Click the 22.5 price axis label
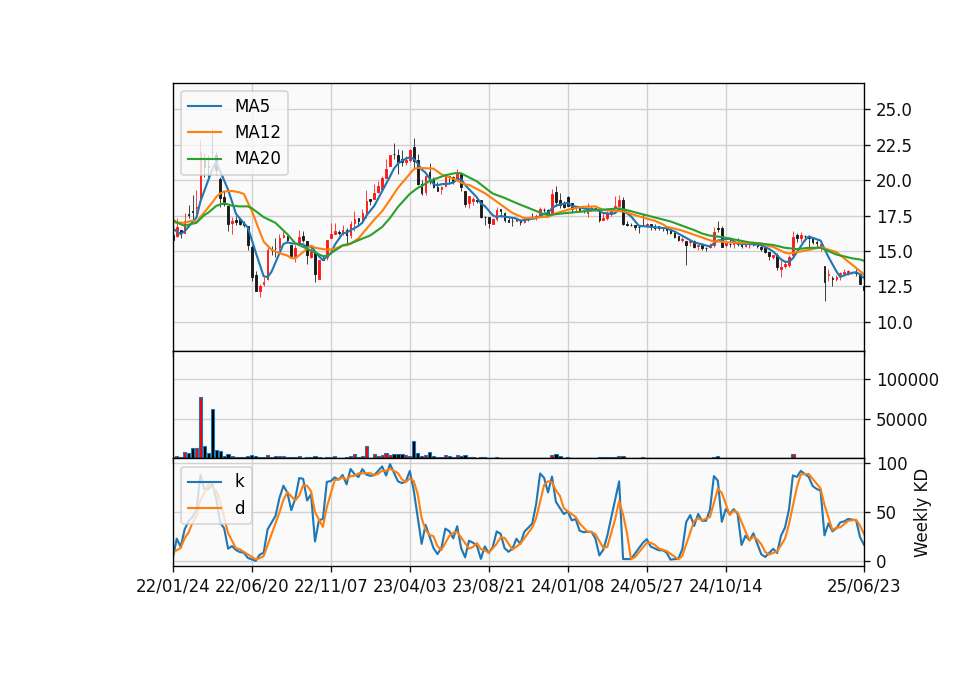The width and height of the screenshot is (960, 690). click(x=894, y=146)
